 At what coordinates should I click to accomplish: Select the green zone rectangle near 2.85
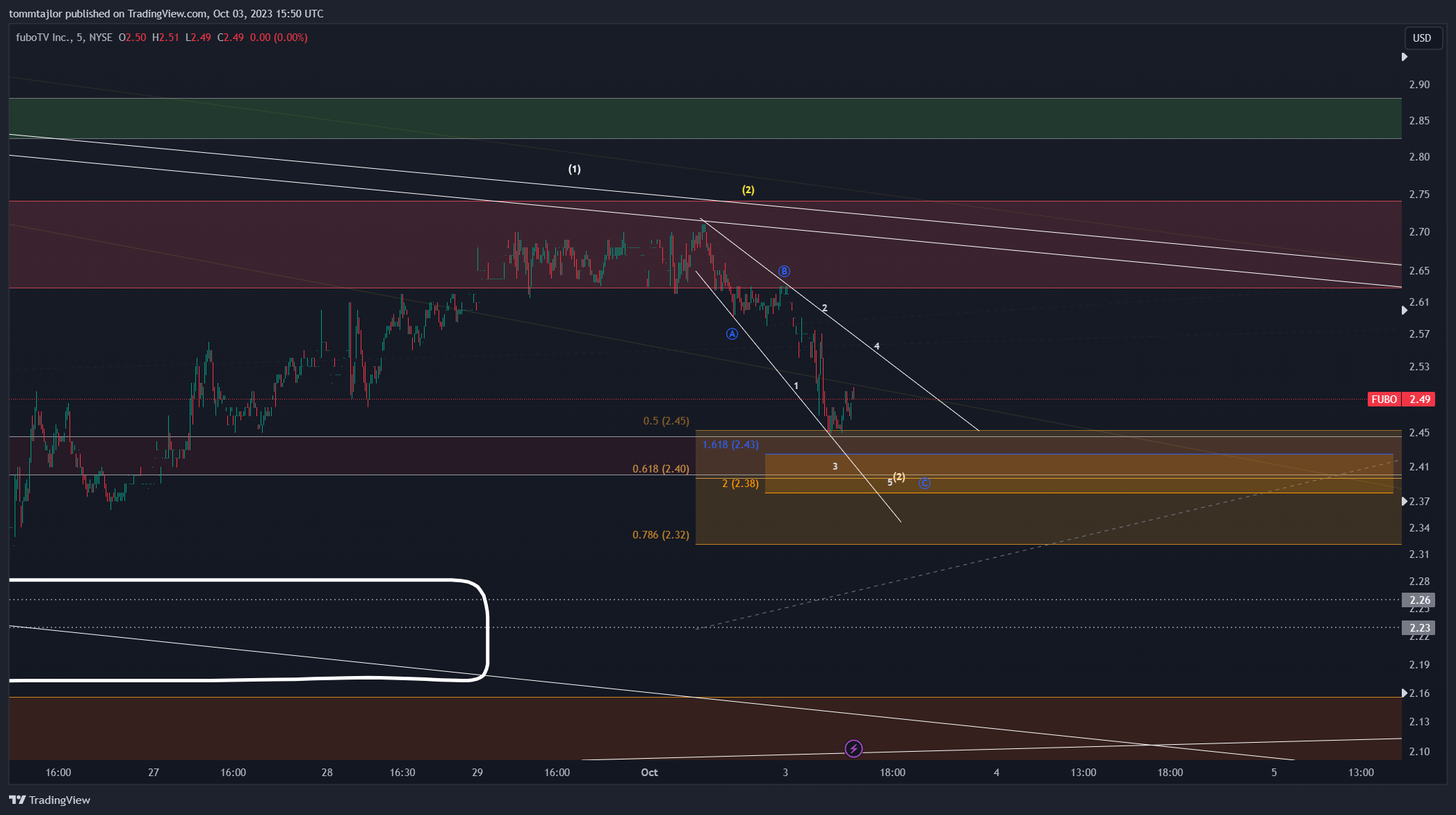click(x=705, y=118)
